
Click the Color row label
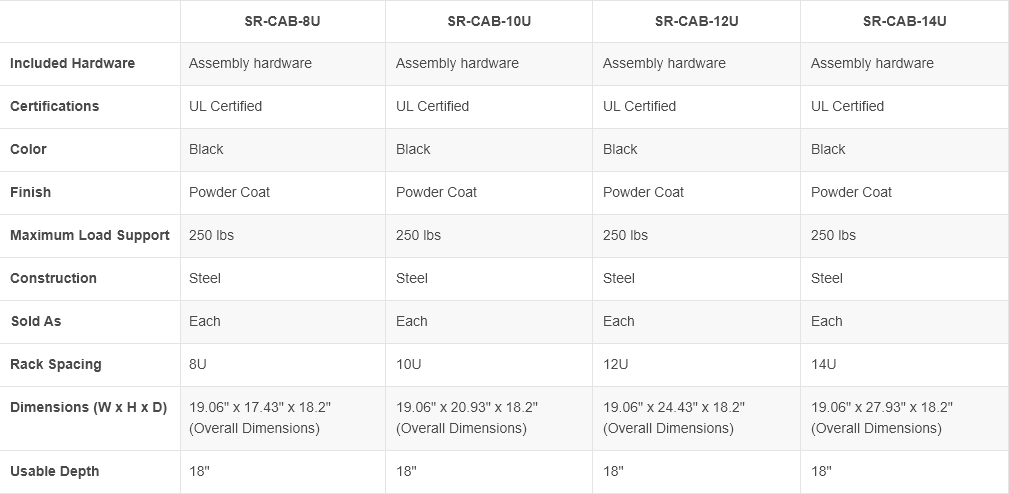click(28, 149)
